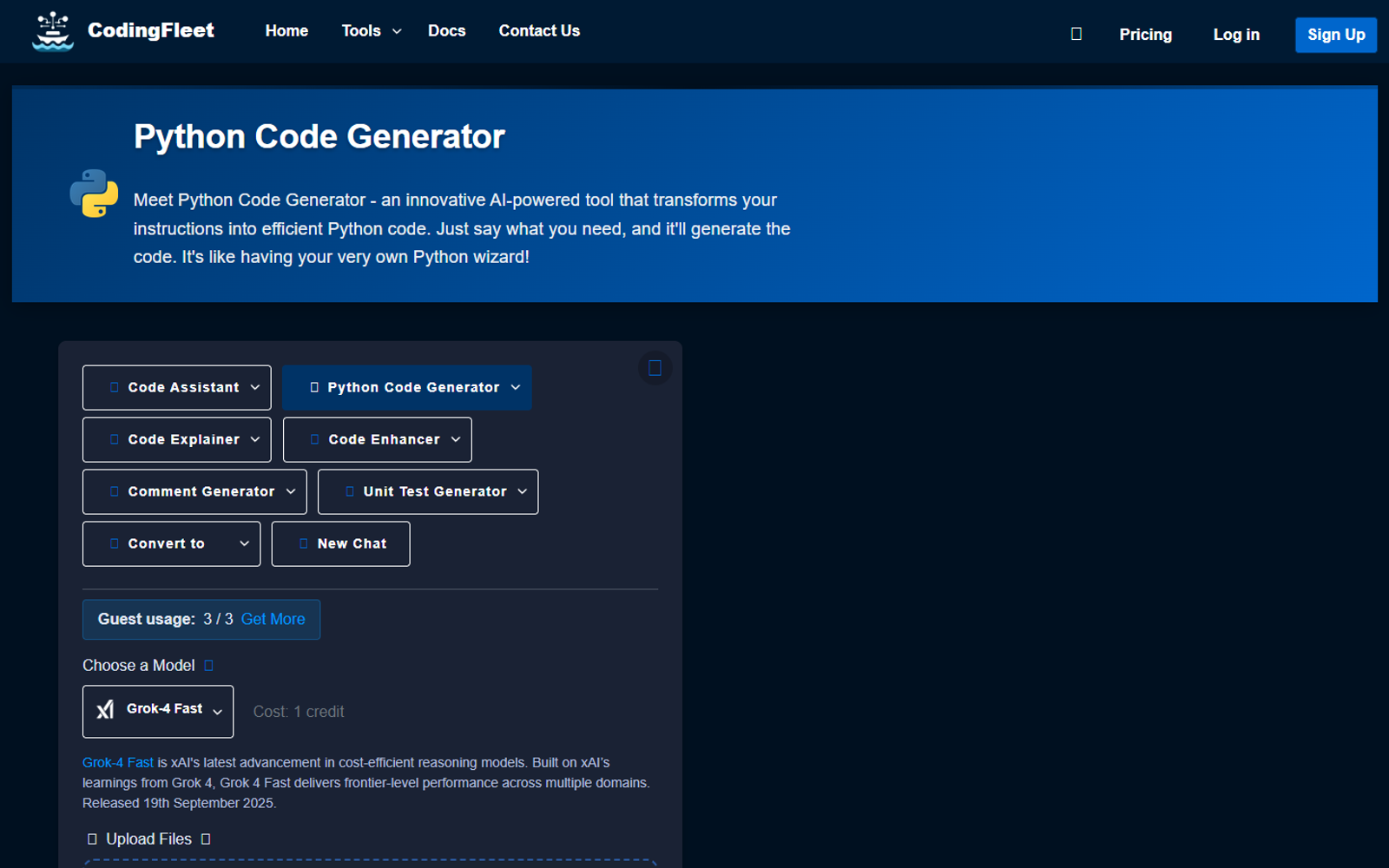Viewport: 1389px width, 868px height.
Task: Click the CodingFleet ship logo
Action: point(53,31)
